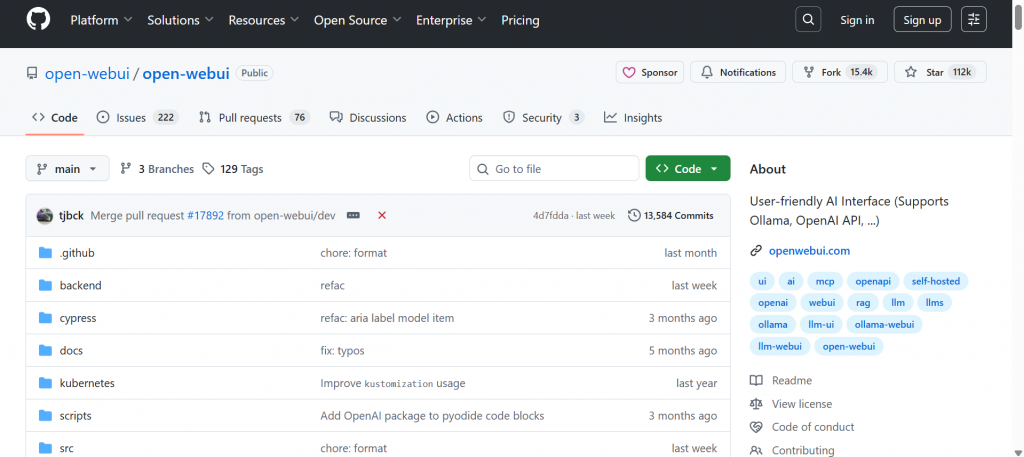1024x457 pixels.
Task: Open the Discussions tab
Action: (x=368, y=118)
